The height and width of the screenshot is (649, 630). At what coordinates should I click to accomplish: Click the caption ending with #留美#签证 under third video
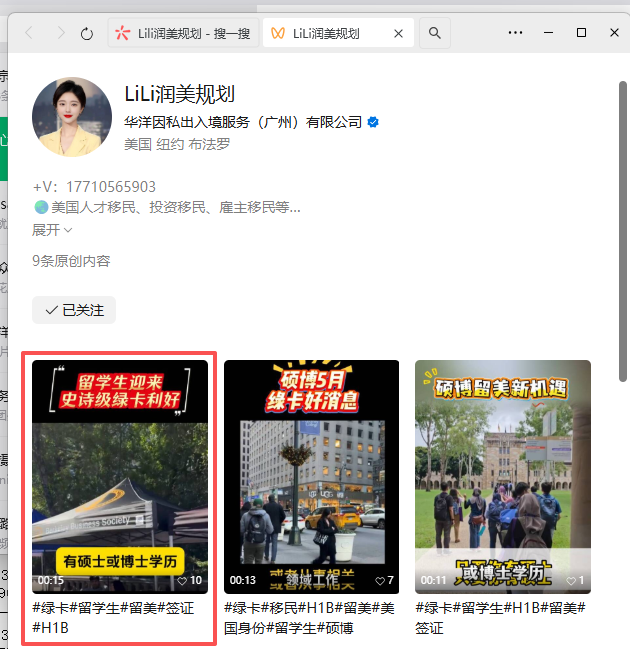click(500, 618)
